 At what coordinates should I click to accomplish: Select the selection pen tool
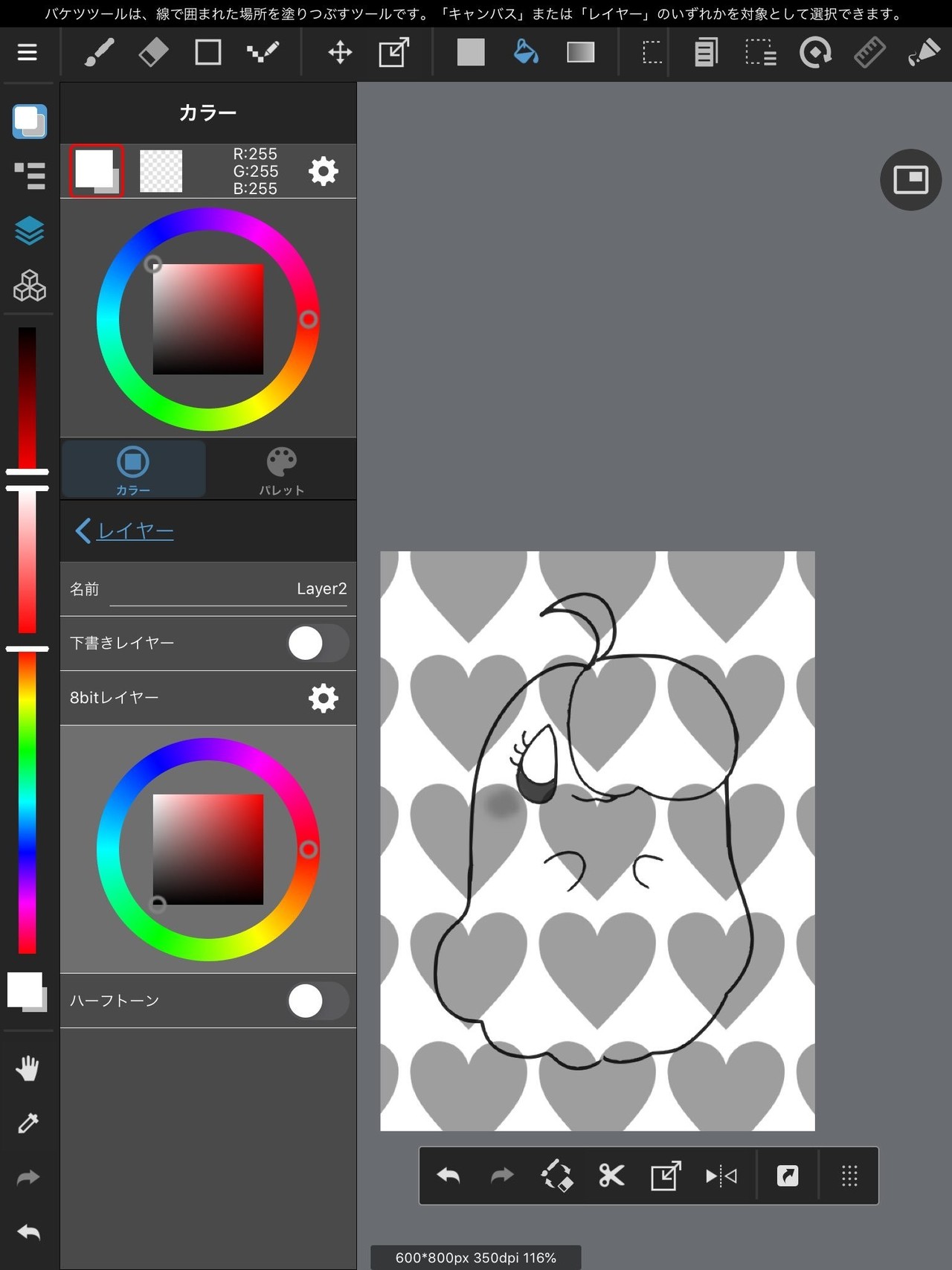pyautogui.click(x=761, y=52)
